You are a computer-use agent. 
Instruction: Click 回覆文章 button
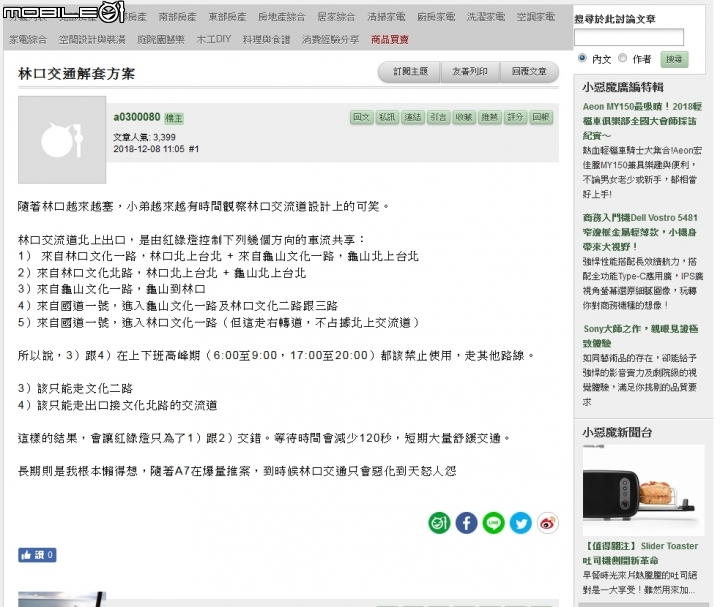click(529, 72)
